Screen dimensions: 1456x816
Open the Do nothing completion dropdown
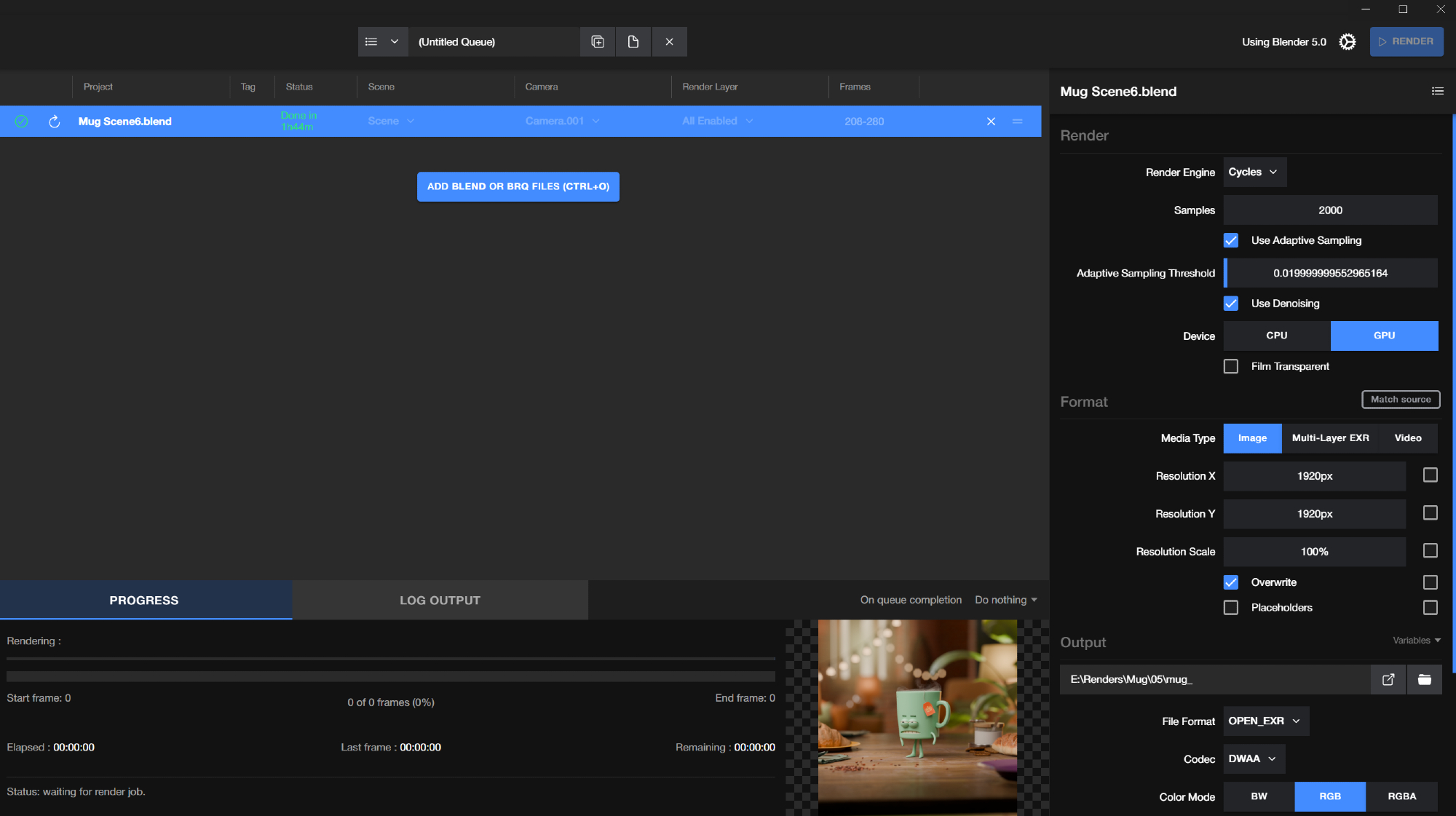[1006, 600]
